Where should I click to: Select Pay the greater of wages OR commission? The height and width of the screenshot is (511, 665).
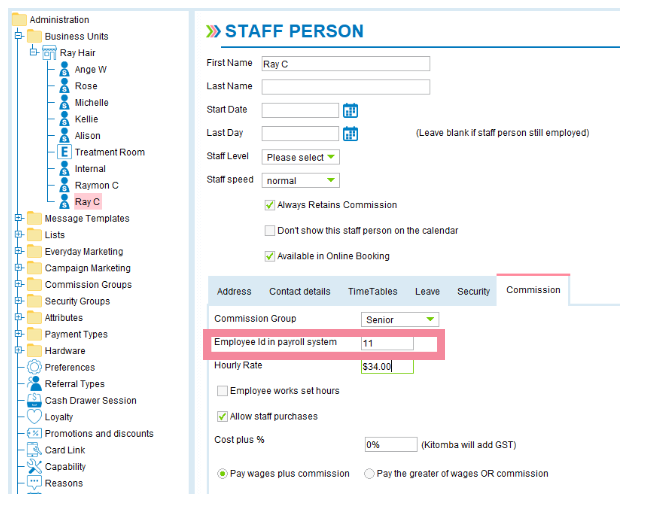(x=369, y=474)
